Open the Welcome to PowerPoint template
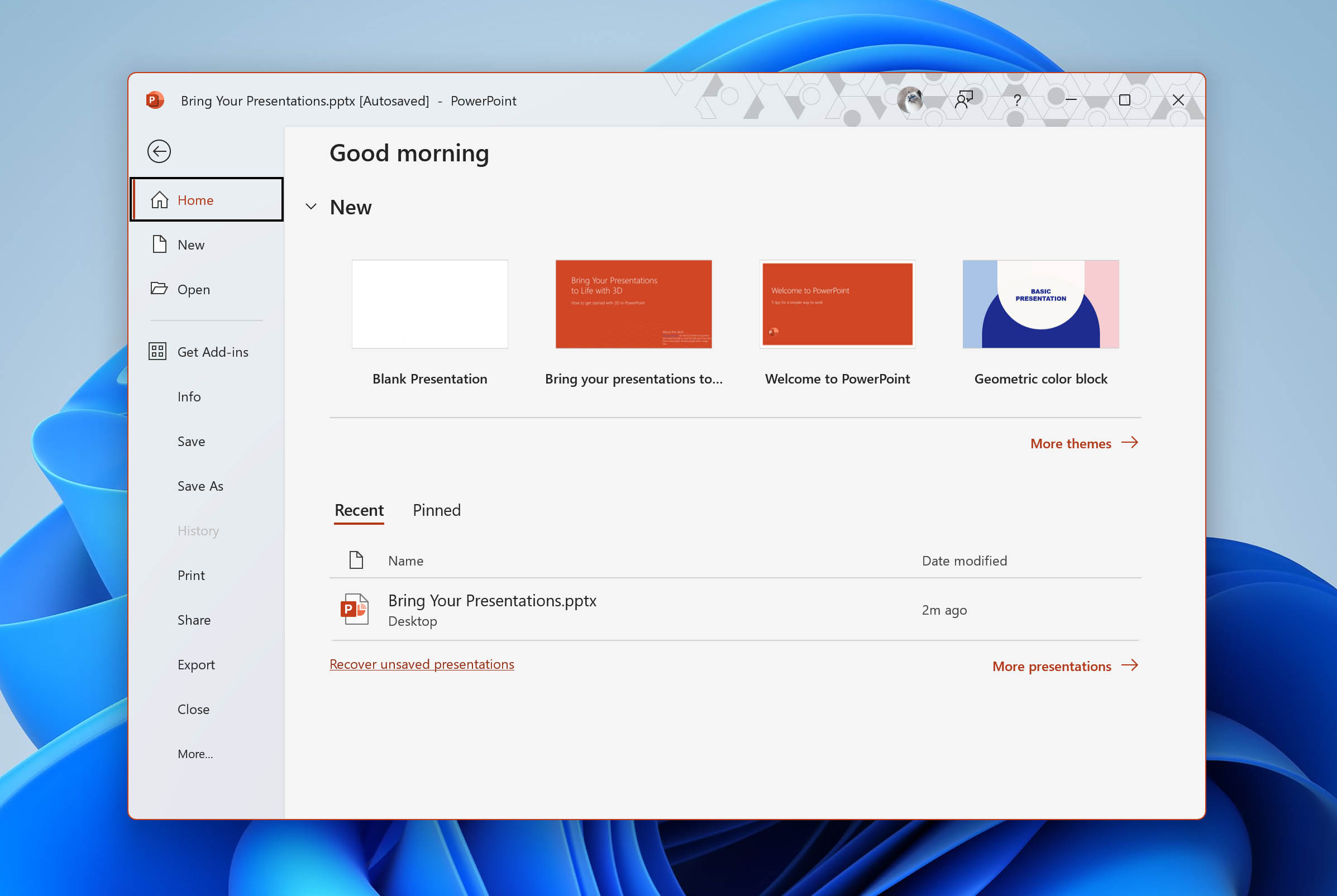 tap(837, 304)
